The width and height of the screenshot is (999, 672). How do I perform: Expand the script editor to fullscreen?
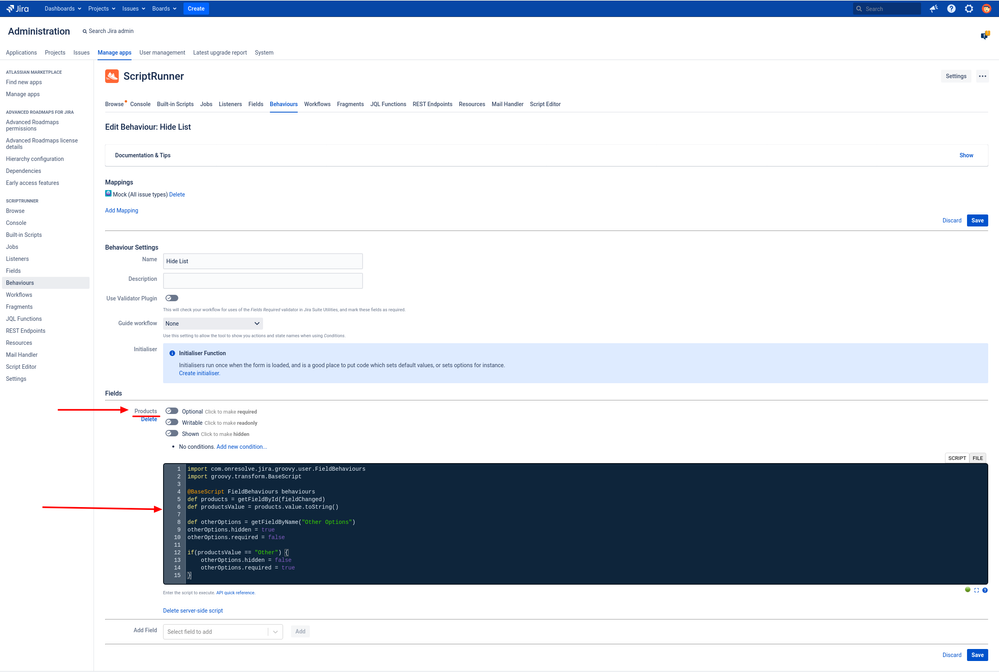pos(976,590)
